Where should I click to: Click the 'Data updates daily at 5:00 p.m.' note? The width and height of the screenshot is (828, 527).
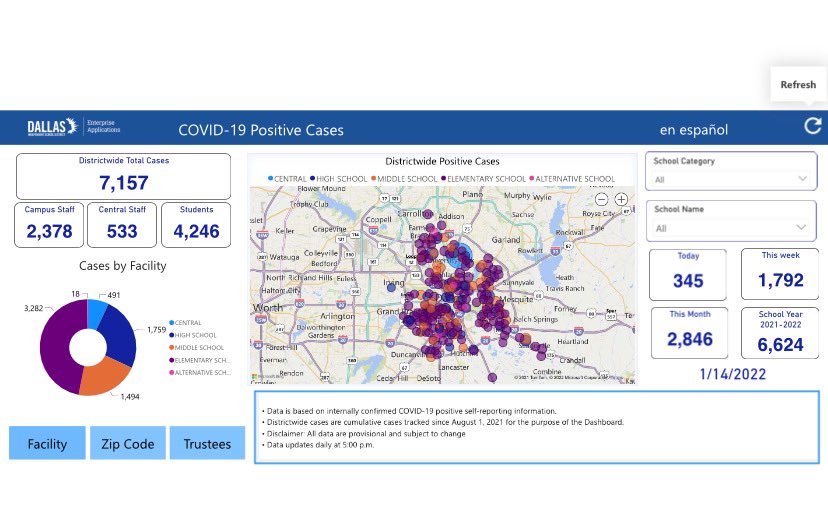[320, 445]
